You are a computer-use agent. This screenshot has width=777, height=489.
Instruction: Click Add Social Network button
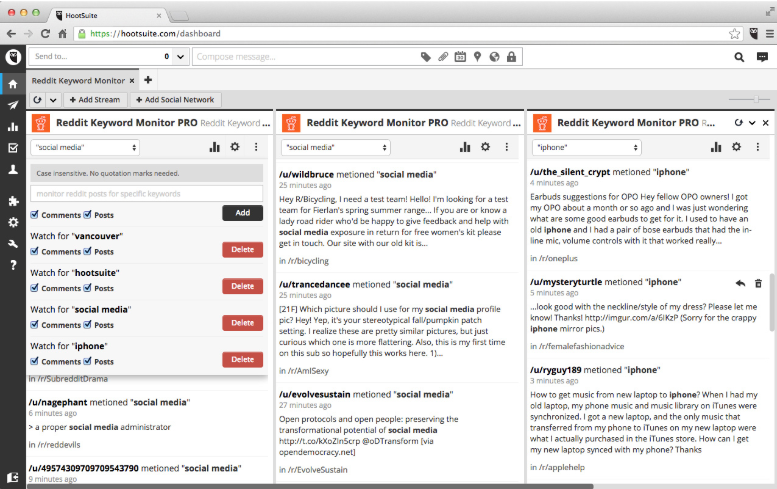tap(175, 100)
